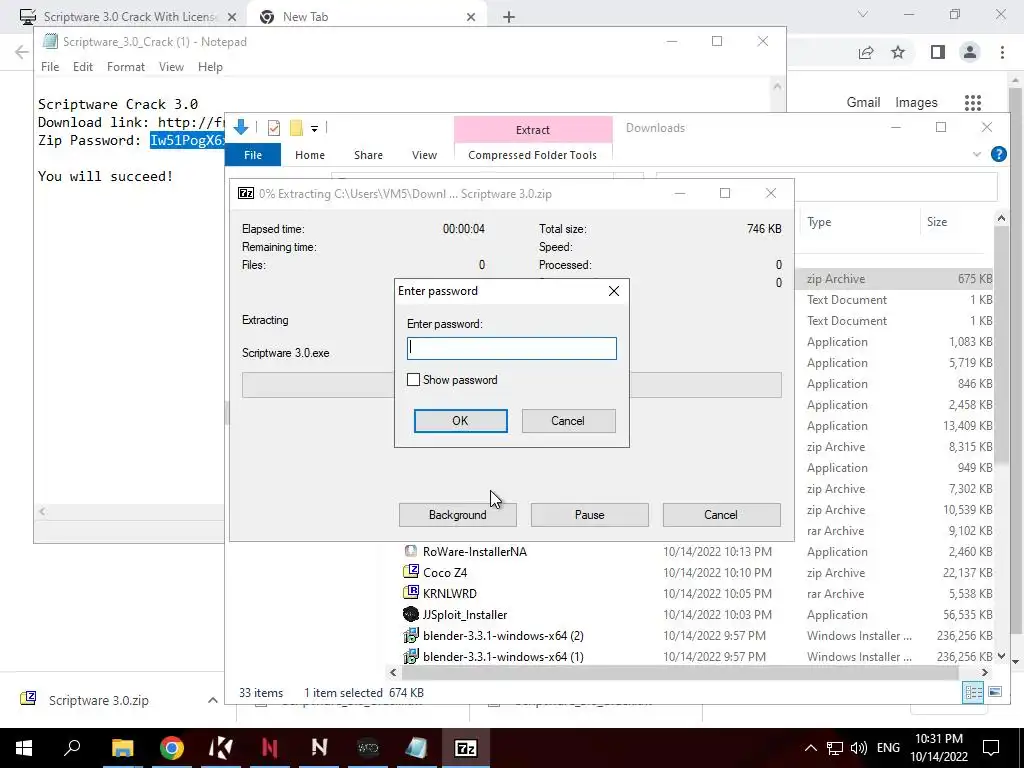This screenshot has height=768, width=1024.
Task: Open Google apps grid
Action: pyautogui.click(x=972, y=103)
